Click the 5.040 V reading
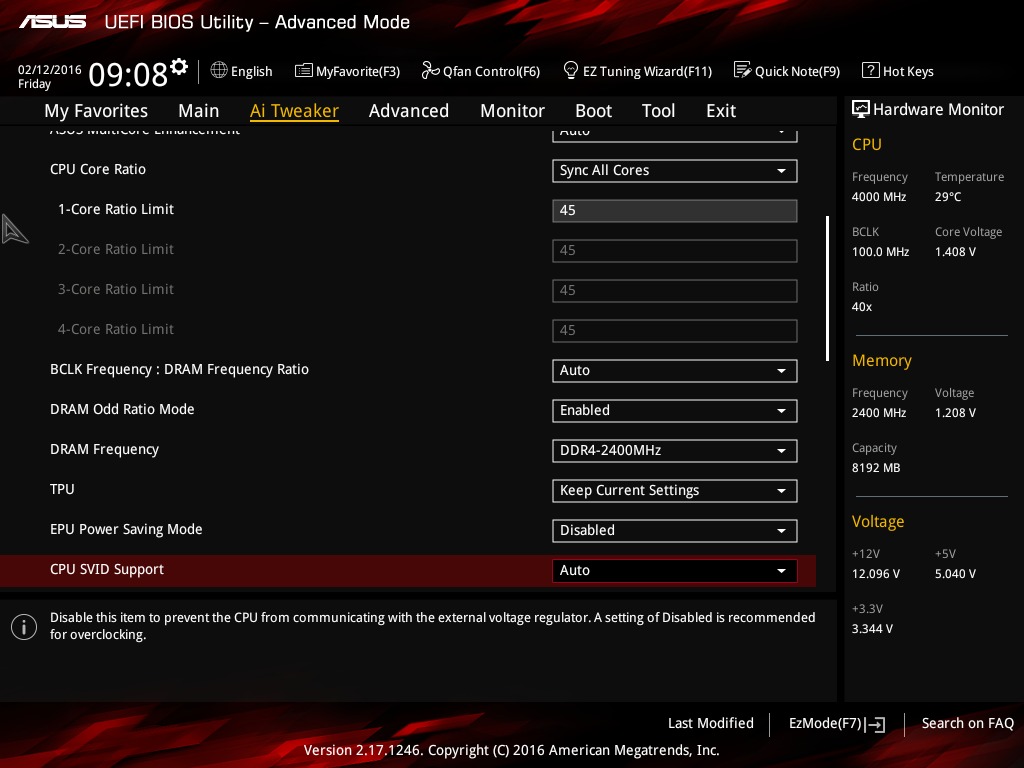The height and width of the screenshot is (768, 1024). (955, 573)
